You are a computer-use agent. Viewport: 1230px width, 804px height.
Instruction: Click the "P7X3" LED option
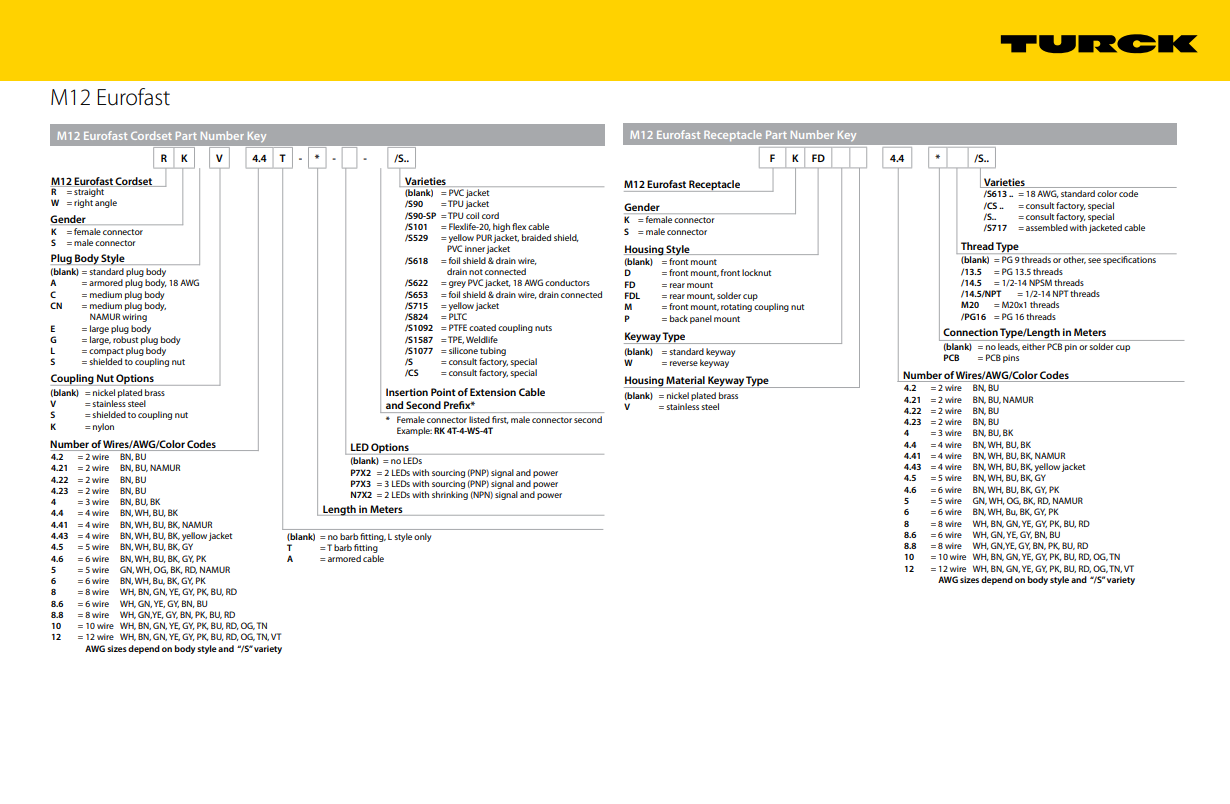454,484
